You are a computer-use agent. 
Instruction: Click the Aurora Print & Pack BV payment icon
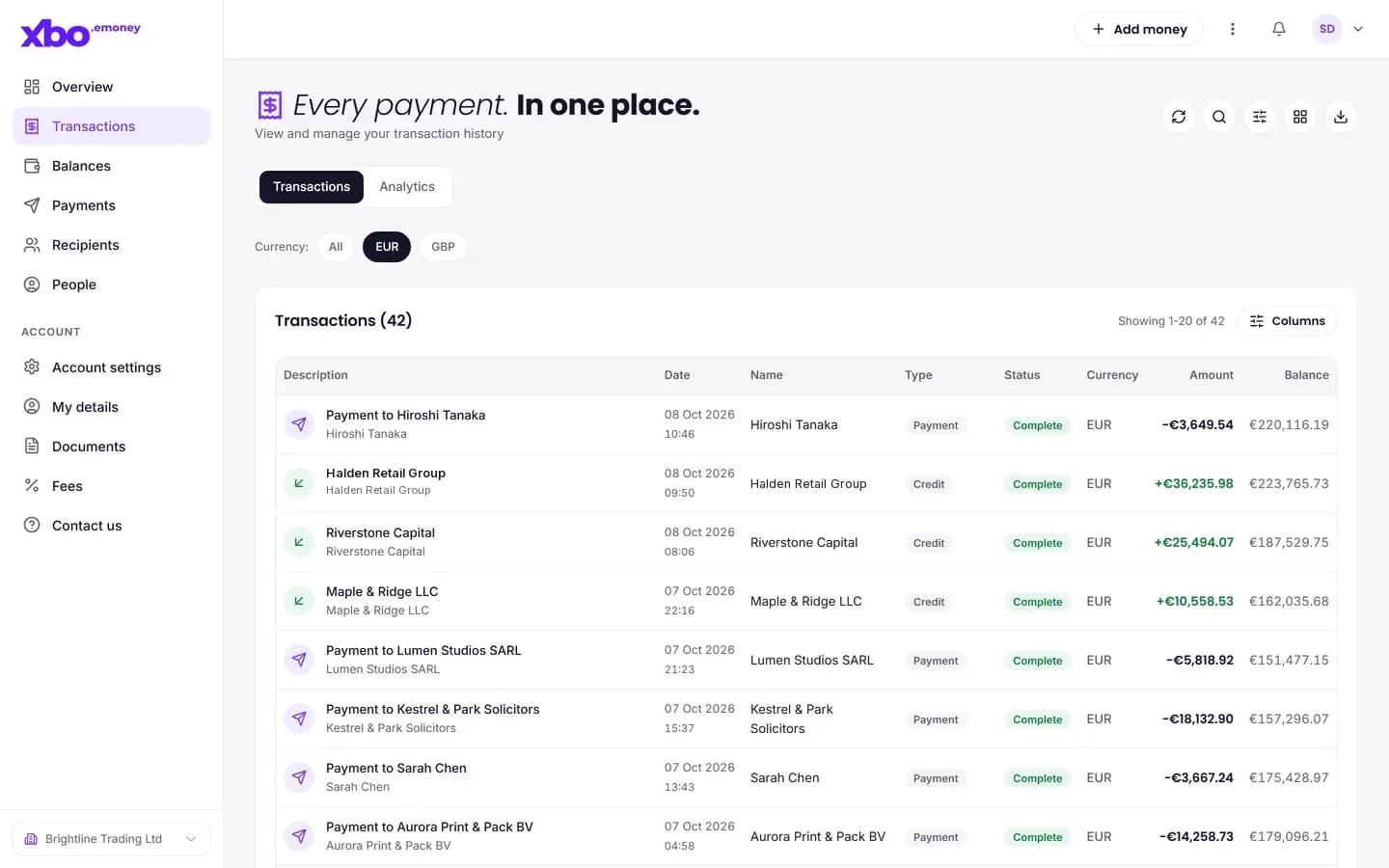click(299, 836)
